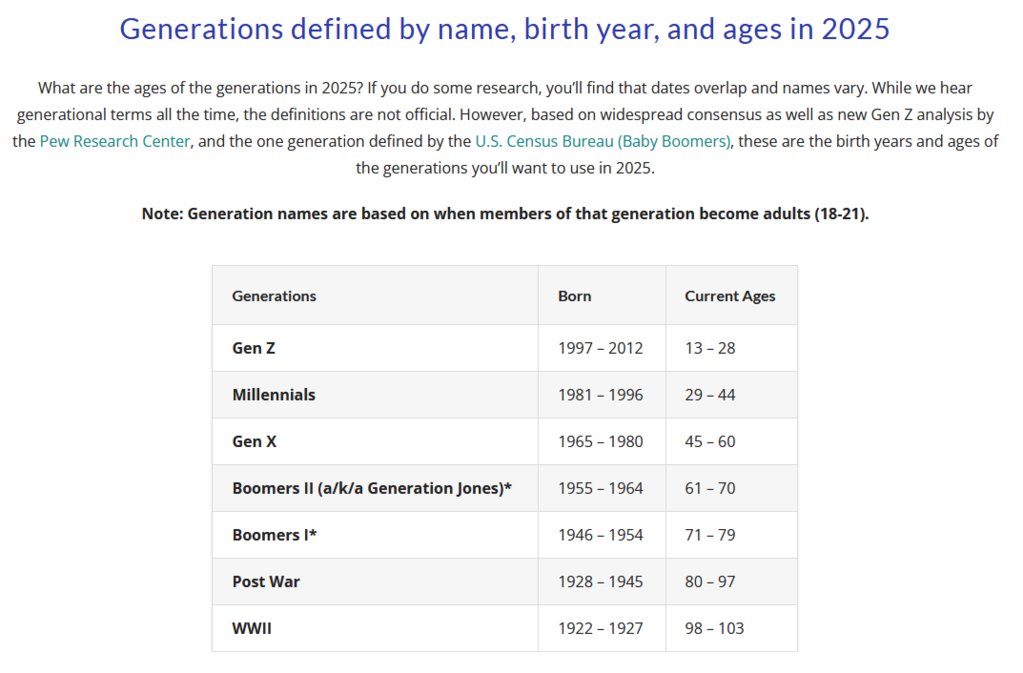Image resolution: width=1023 pixels, height=673 pixels.
Task: Open the Pew Research Center link
Action: coord(115,142)
